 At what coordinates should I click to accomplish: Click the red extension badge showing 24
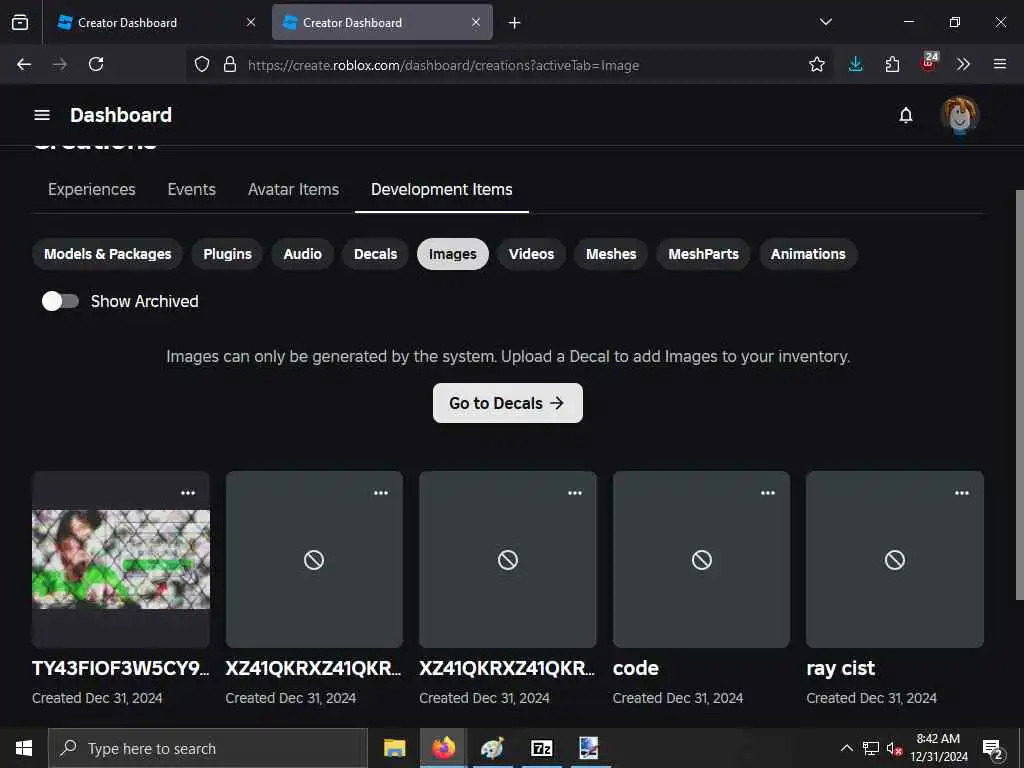point(929,62)
